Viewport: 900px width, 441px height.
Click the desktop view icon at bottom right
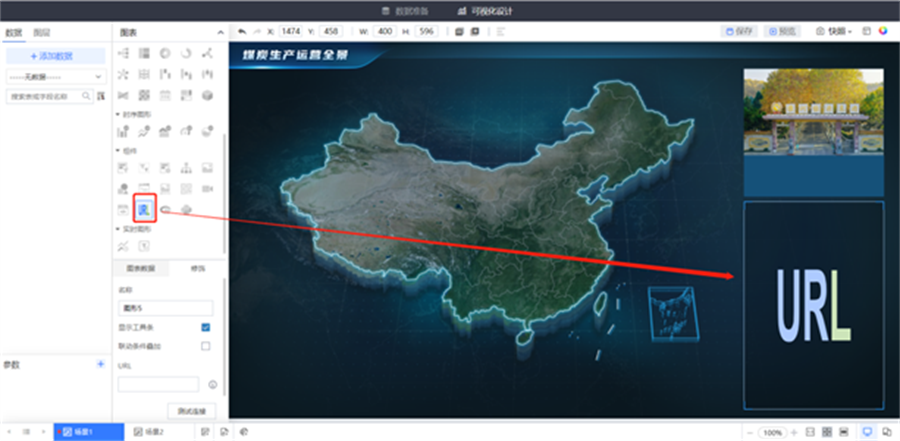coord(866,431)
